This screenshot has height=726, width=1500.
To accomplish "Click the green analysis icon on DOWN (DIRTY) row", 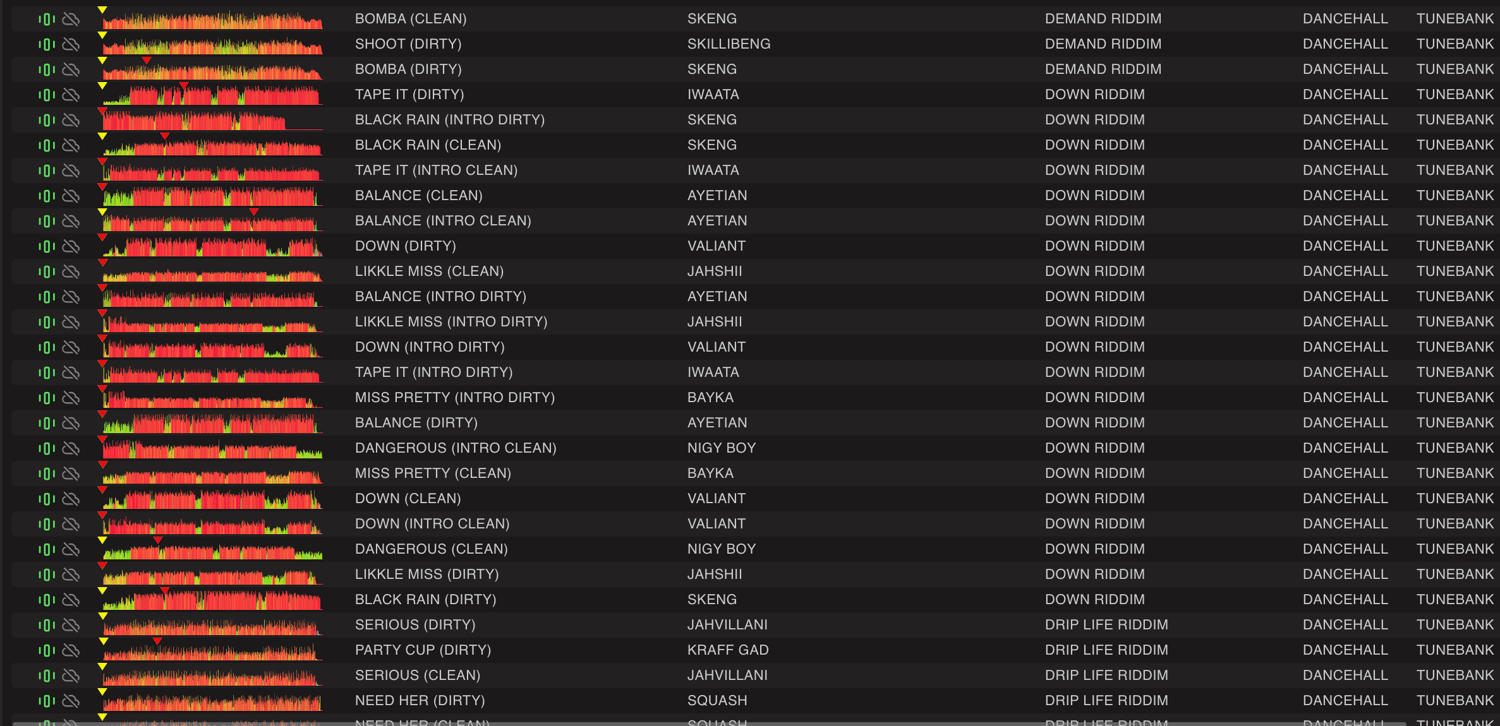I will [x=46, y=246].
